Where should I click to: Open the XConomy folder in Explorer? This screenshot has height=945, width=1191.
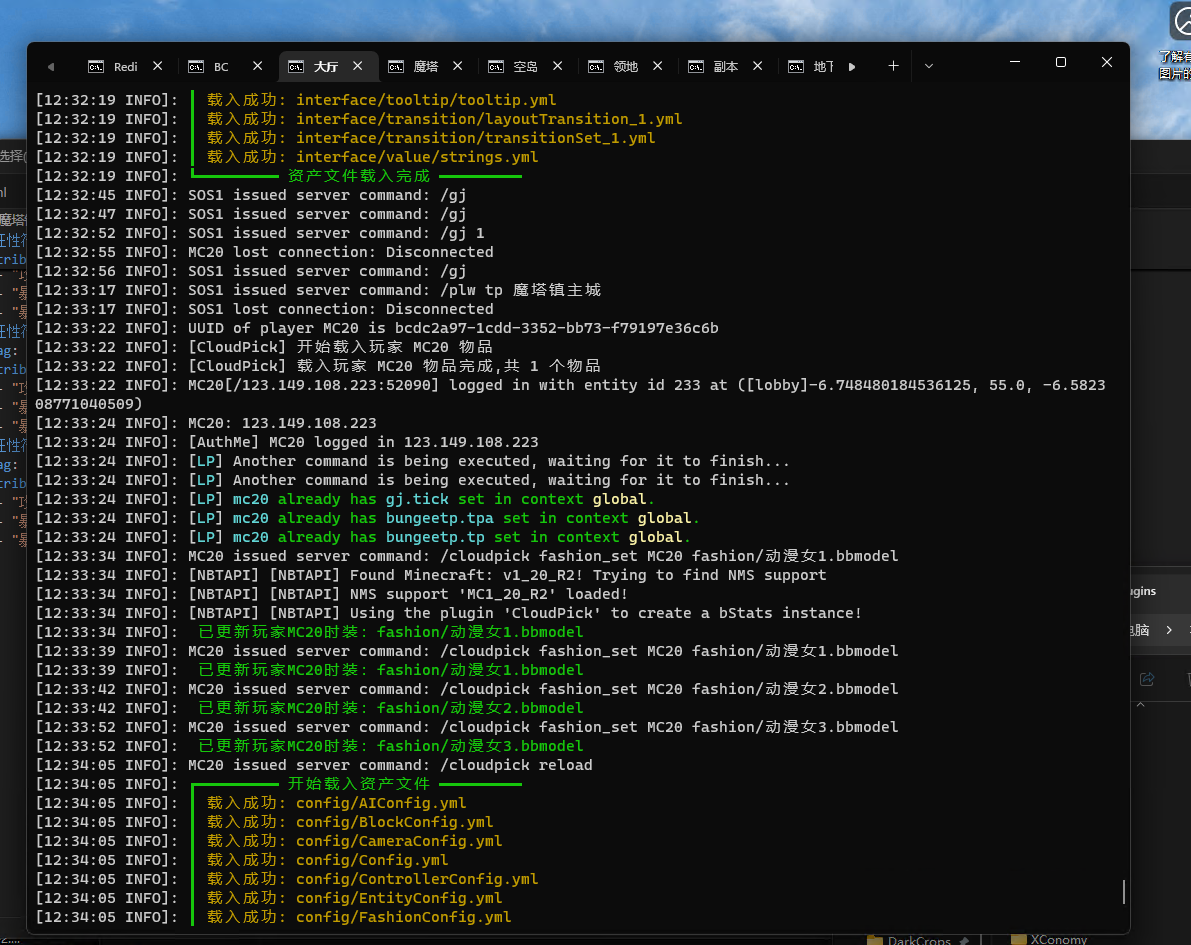click(1060, 940)
